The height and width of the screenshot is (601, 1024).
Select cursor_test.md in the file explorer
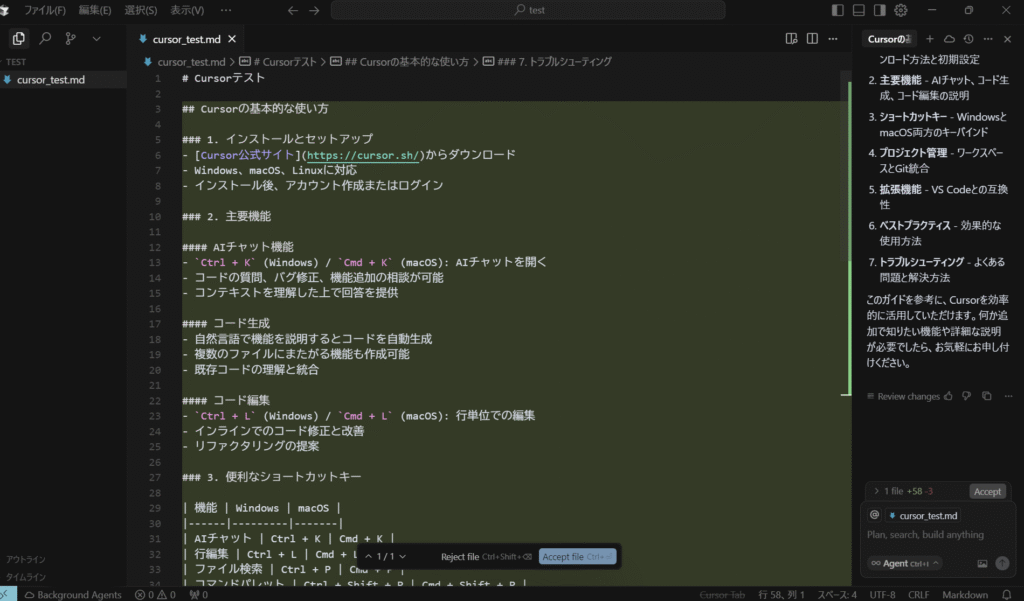[x=63, y=80]
